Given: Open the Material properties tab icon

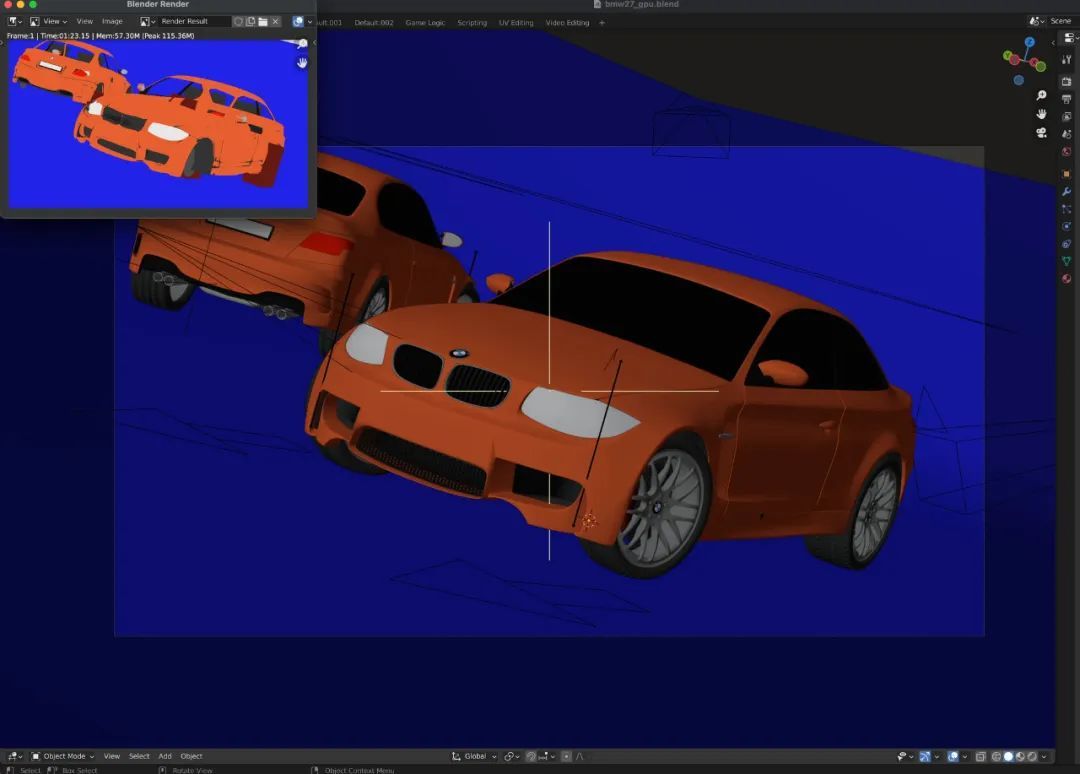Looking at the screenshot, I should pos(1066,279).
